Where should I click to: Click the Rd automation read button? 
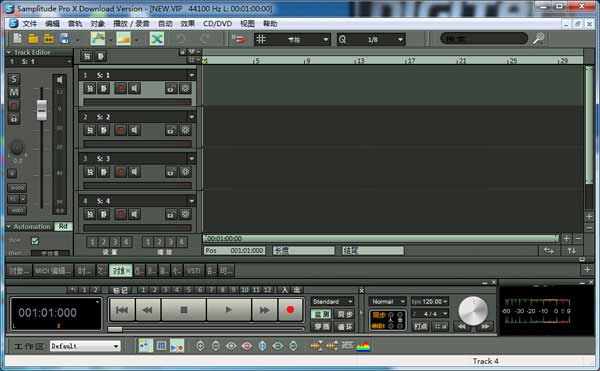pos(63,226)
